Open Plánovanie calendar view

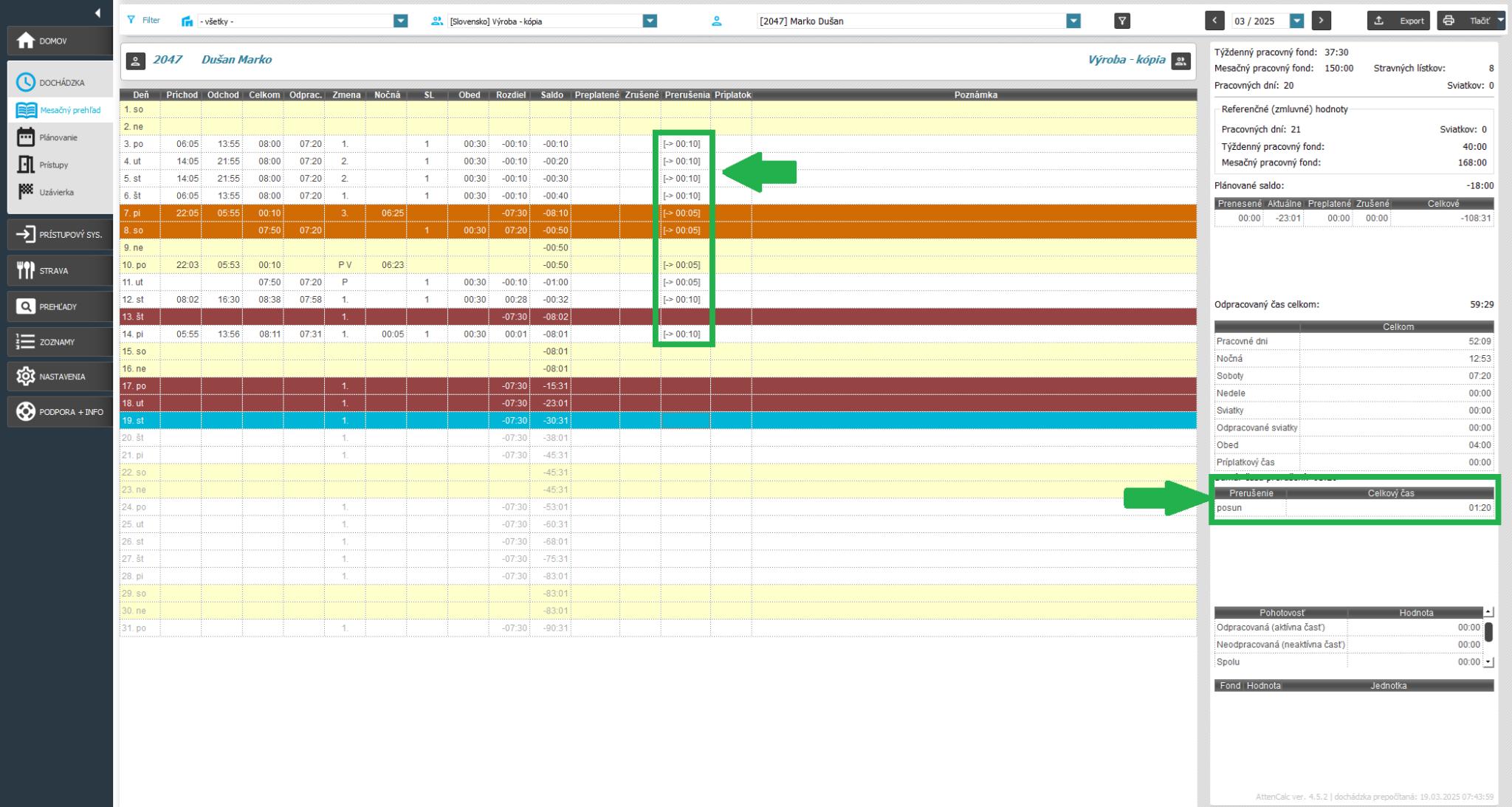click(x=57, y=137)
